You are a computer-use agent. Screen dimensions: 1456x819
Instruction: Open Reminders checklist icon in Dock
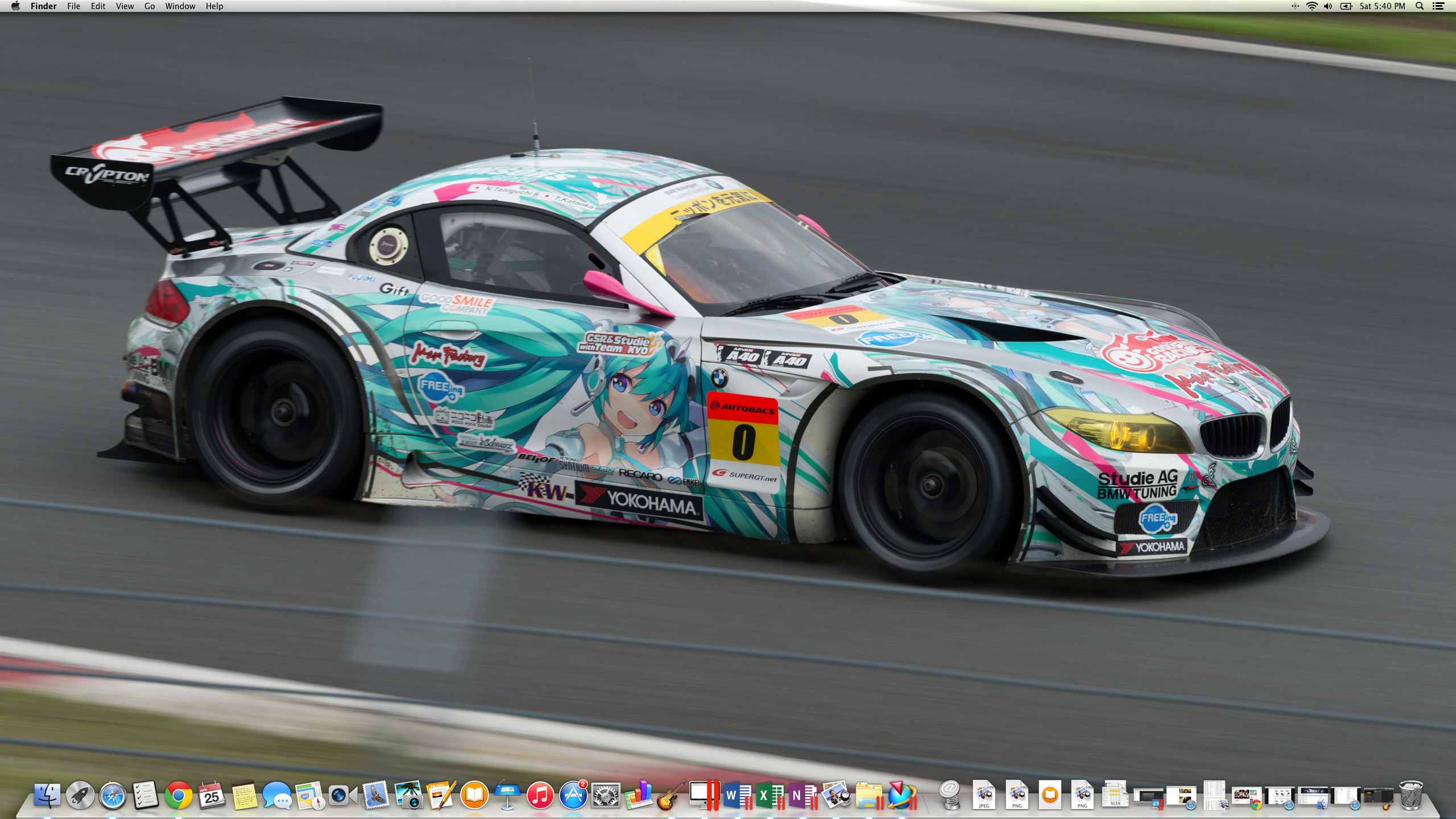(x=146, y=795)
